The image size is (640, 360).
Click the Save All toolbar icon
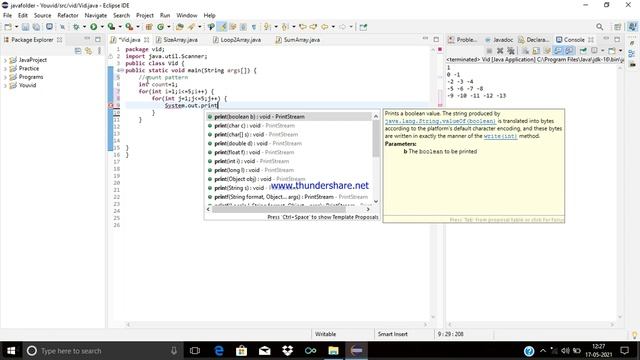point(36,27)
